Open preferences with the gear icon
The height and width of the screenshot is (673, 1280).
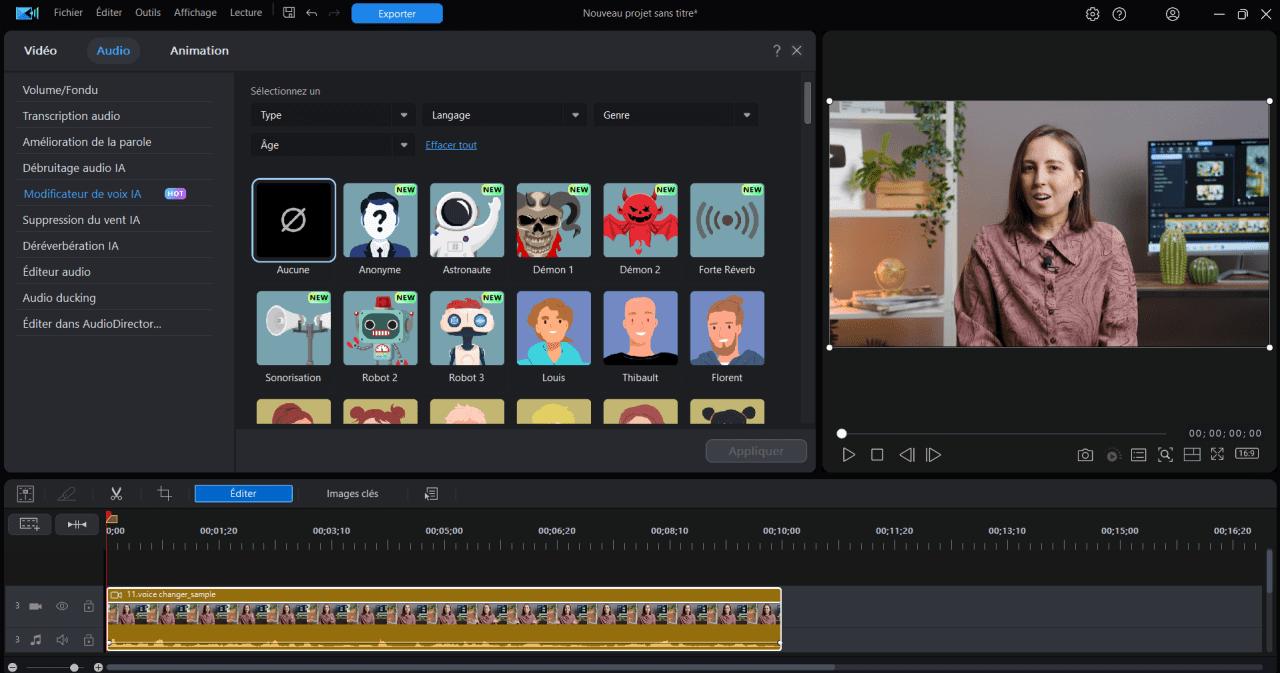[1092, 14]
